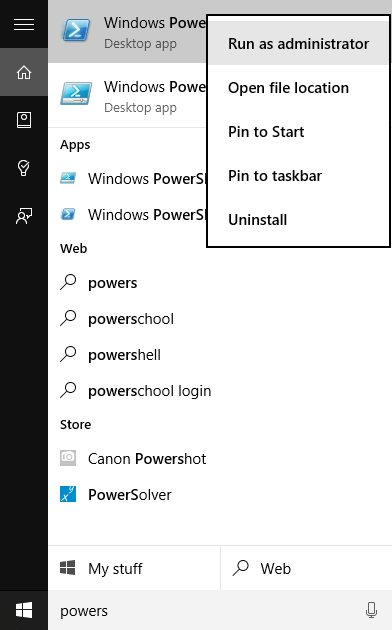The image size is (392, 630).
Task: Click the Windows Start button
Action: pos(24,610)
